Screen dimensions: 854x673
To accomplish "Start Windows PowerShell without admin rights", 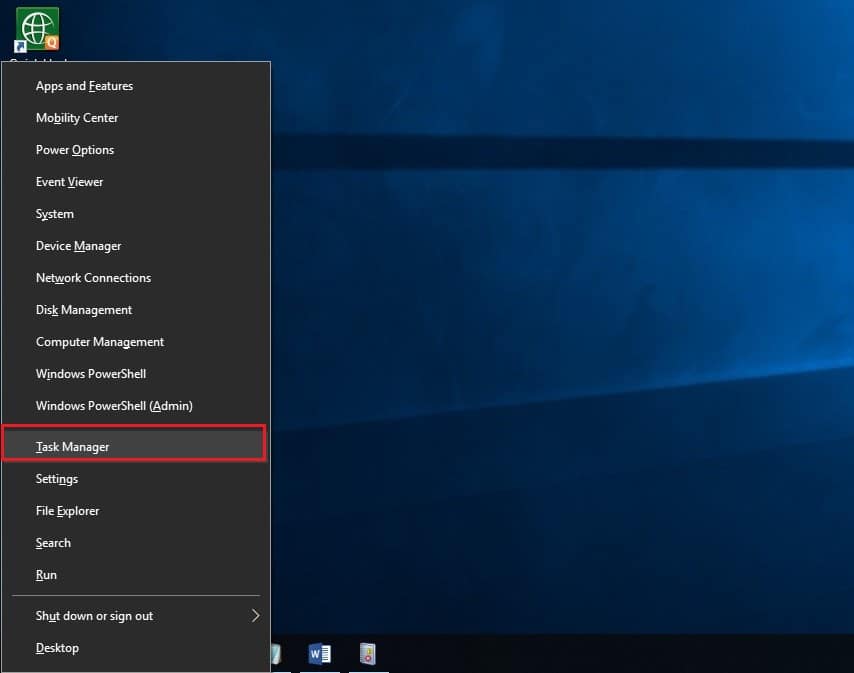I will coord(136,374).
